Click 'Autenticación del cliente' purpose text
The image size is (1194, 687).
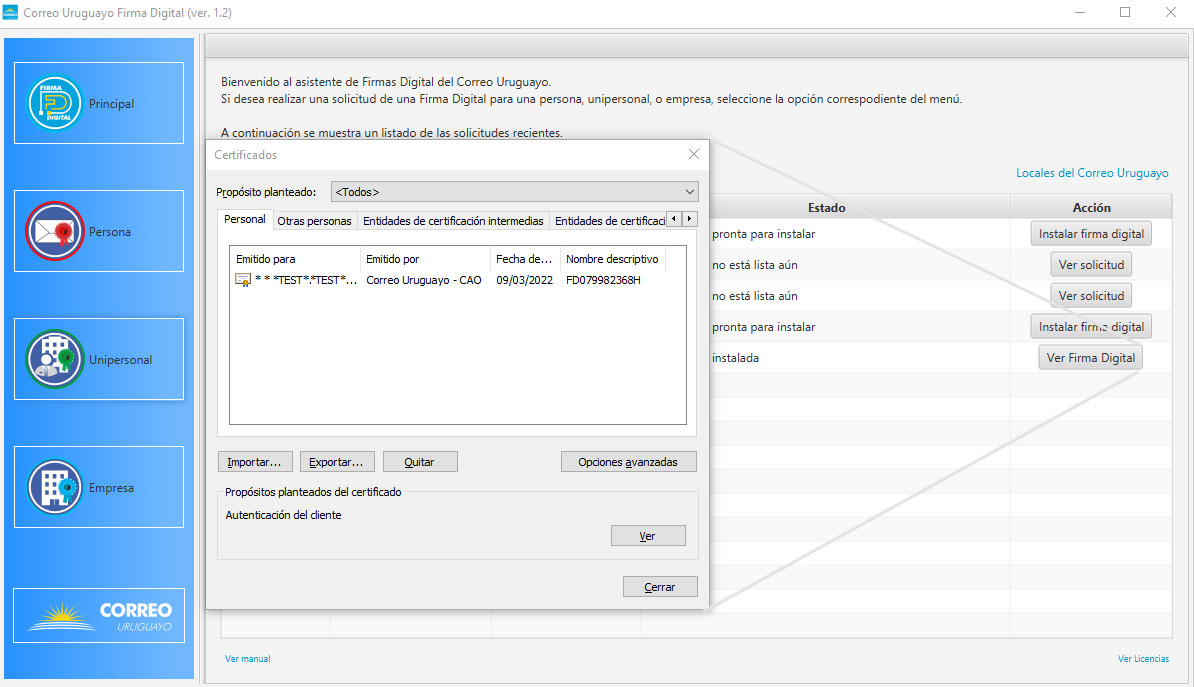point(283,515)
